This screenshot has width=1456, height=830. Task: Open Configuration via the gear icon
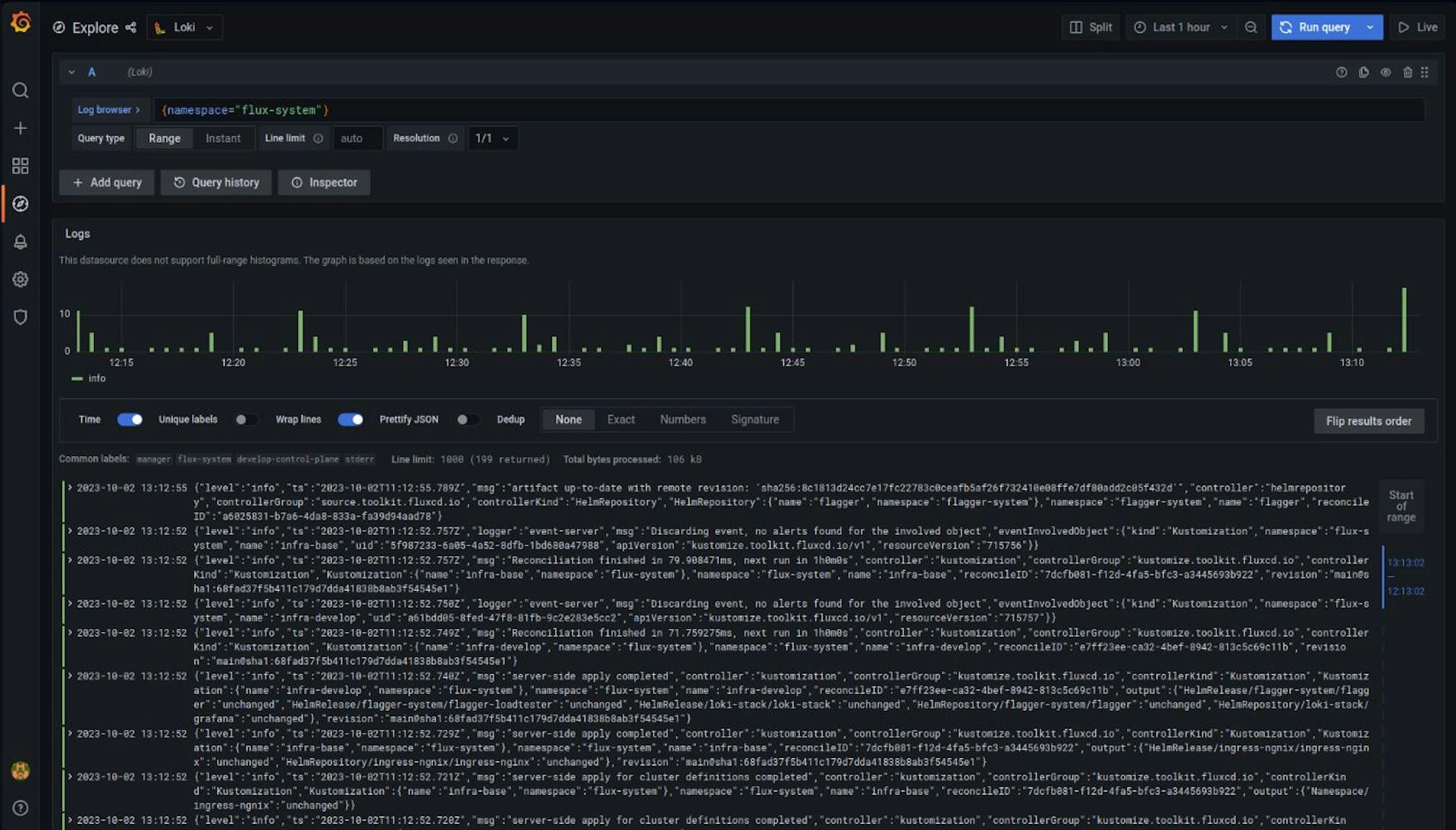(20, 279)
